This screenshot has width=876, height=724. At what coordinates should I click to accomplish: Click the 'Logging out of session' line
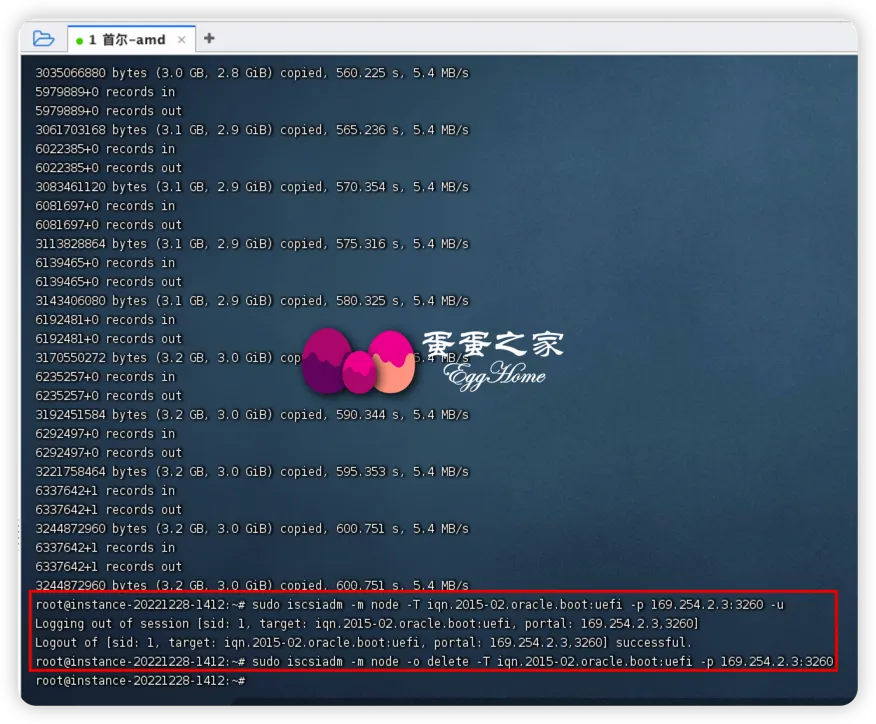click(366, 624)
